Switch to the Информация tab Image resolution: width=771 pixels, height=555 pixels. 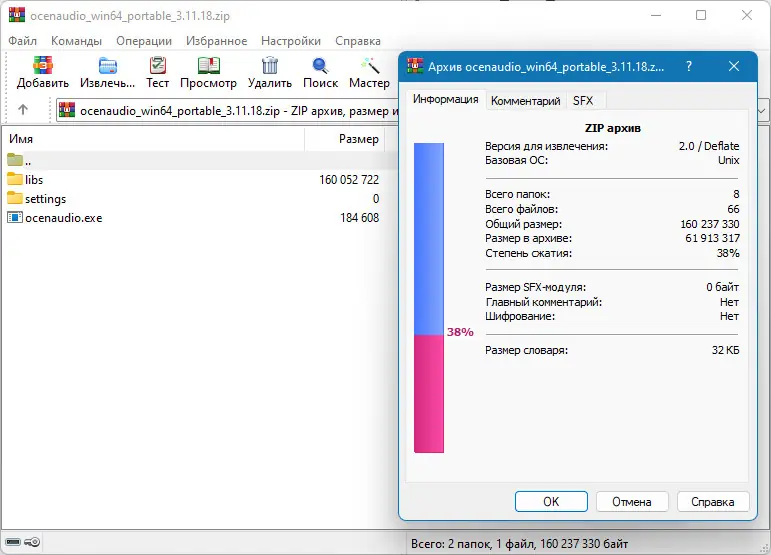[x=445, y=99]
